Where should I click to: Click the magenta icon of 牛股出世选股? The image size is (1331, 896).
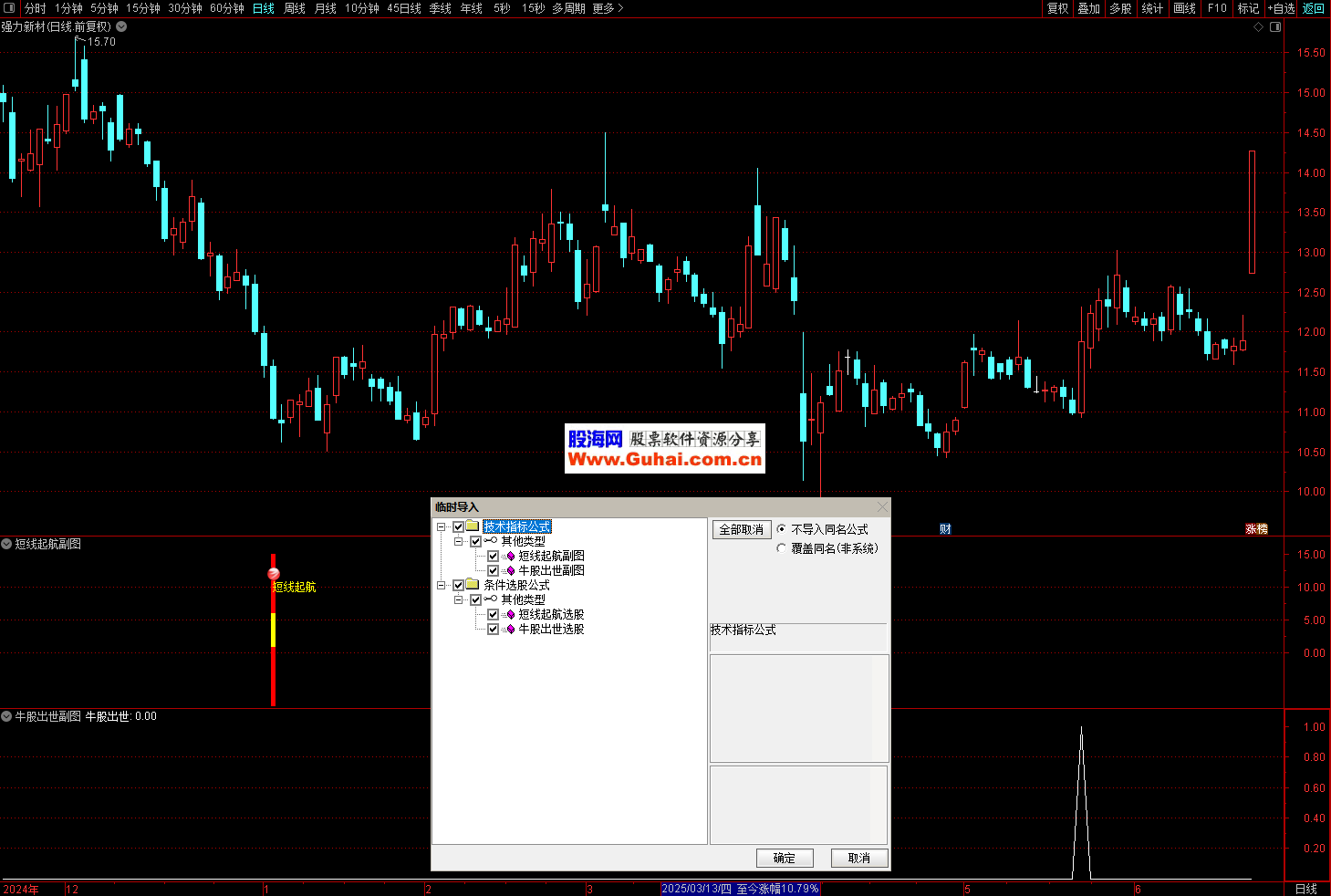[x=510, y=629]
